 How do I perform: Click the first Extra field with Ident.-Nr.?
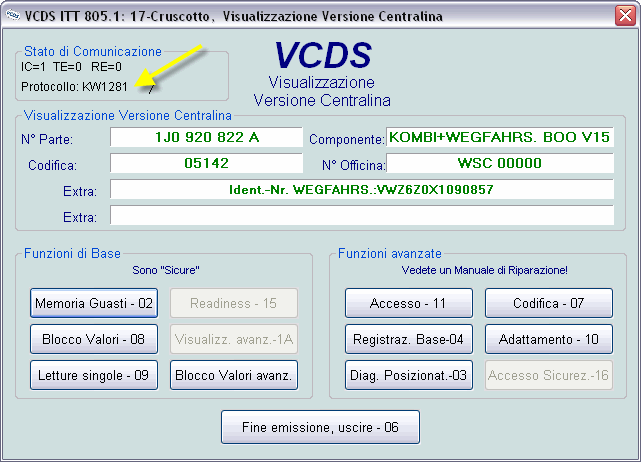362,189
